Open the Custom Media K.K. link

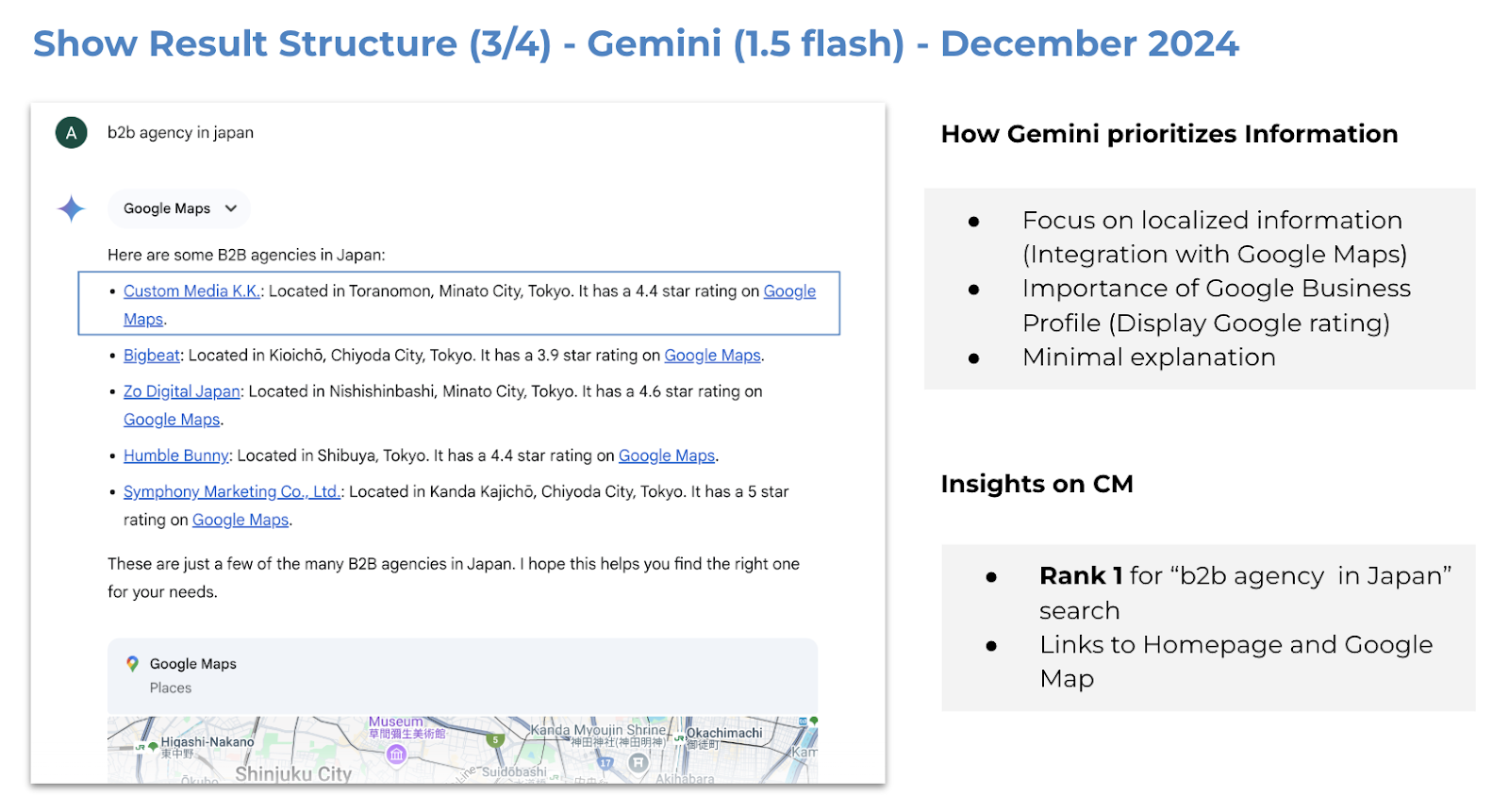[x=192, y=291]
